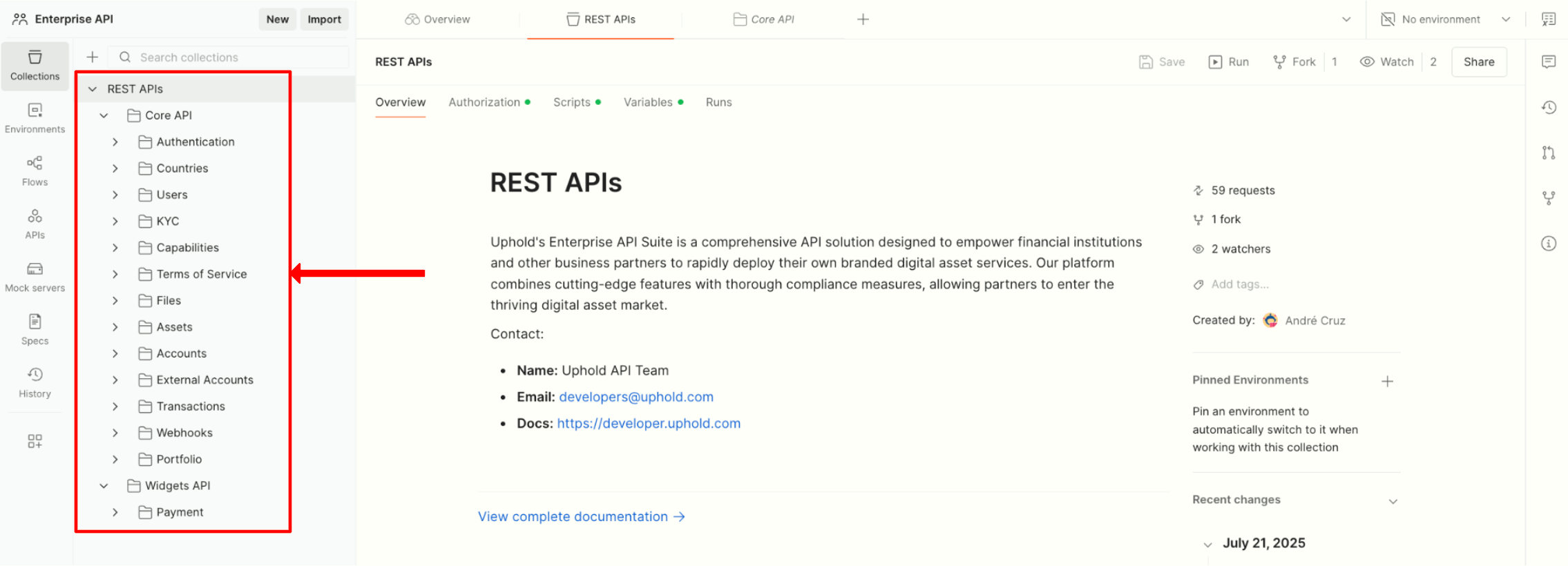1568x566 pixels.
Task: Switch to the Overview workspace tab
Action: (438, 19)
